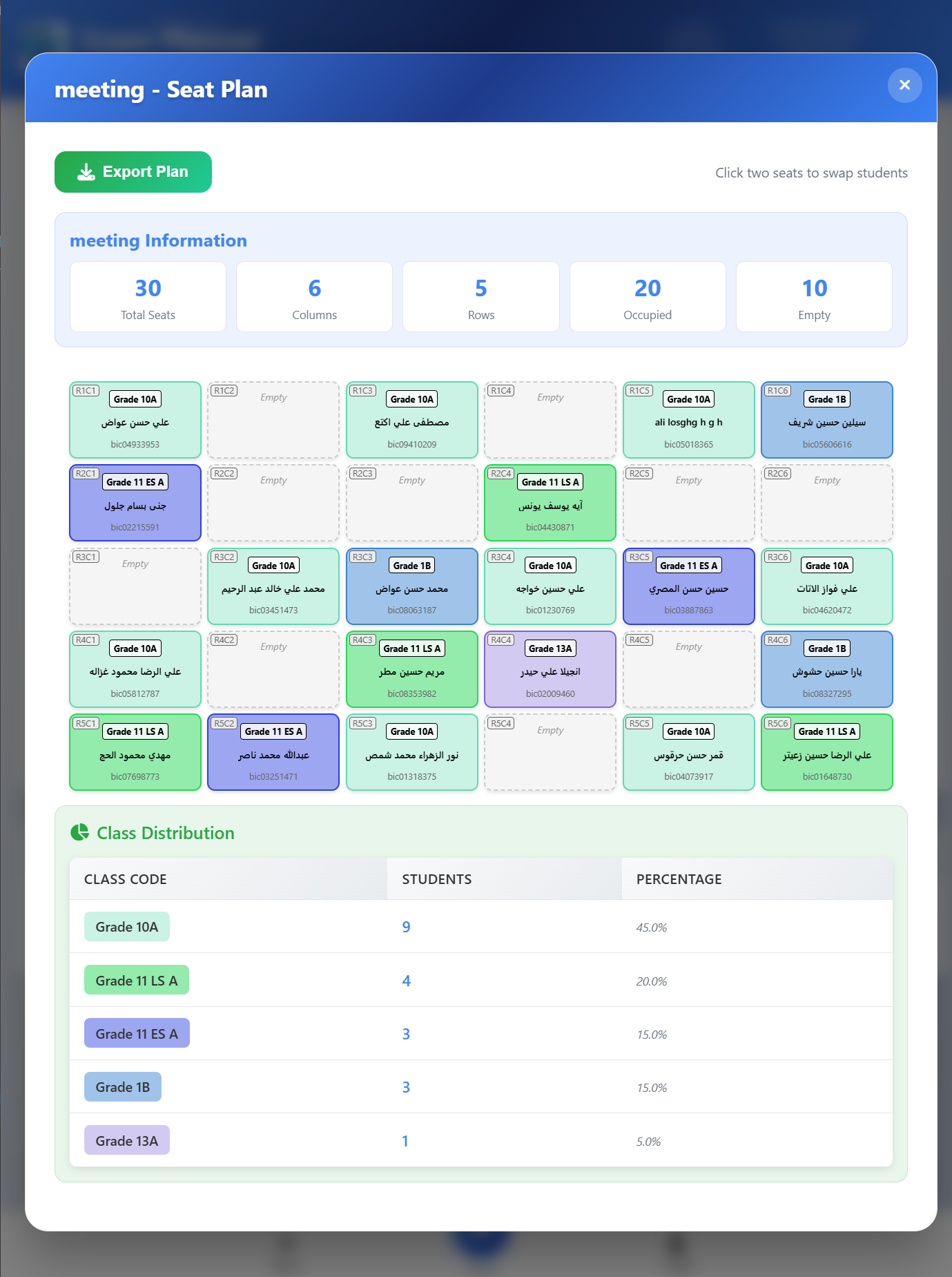This screenshot has width=952, height=1277.
Task: Click the Total Seats stat card
Action: (x=148, y=297)
